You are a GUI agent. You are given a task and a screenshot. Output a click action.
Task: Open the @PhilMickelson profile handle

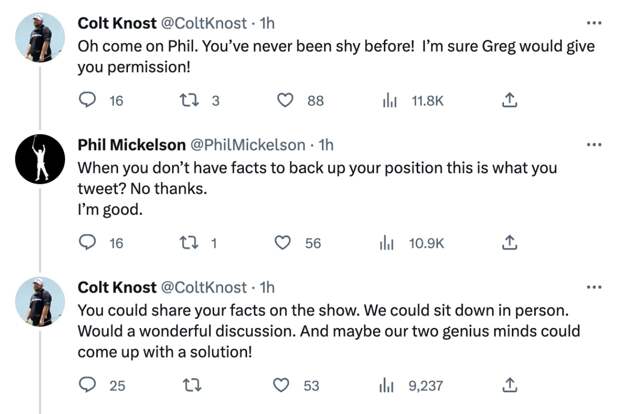click(x=248, y=145)
